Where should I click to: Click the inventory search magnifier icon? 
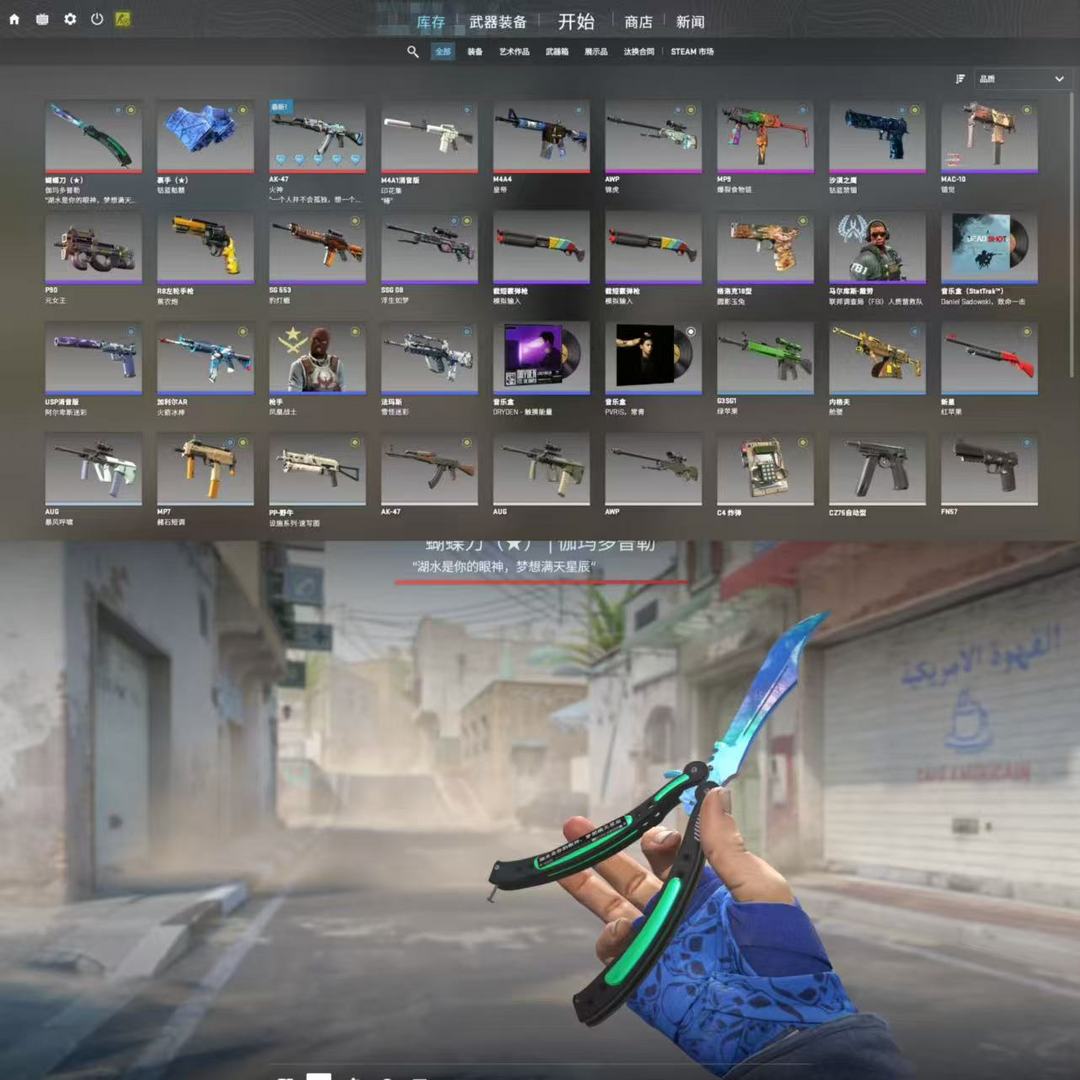413,52
